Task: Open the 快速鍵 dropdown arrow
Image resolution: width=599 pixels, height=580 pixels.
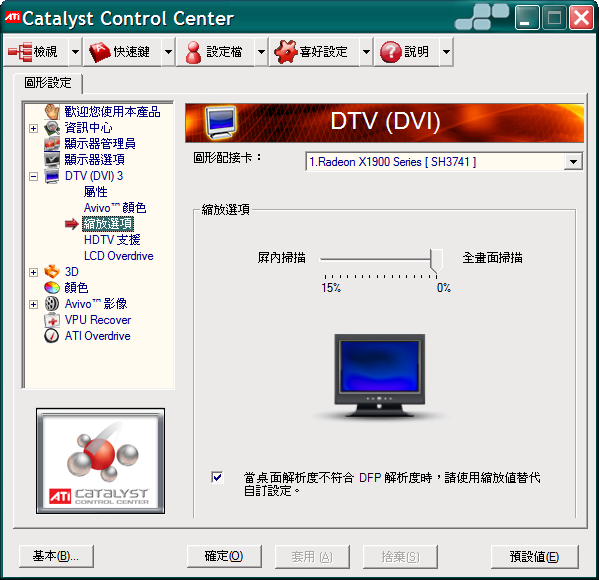Action: [168, 52]
